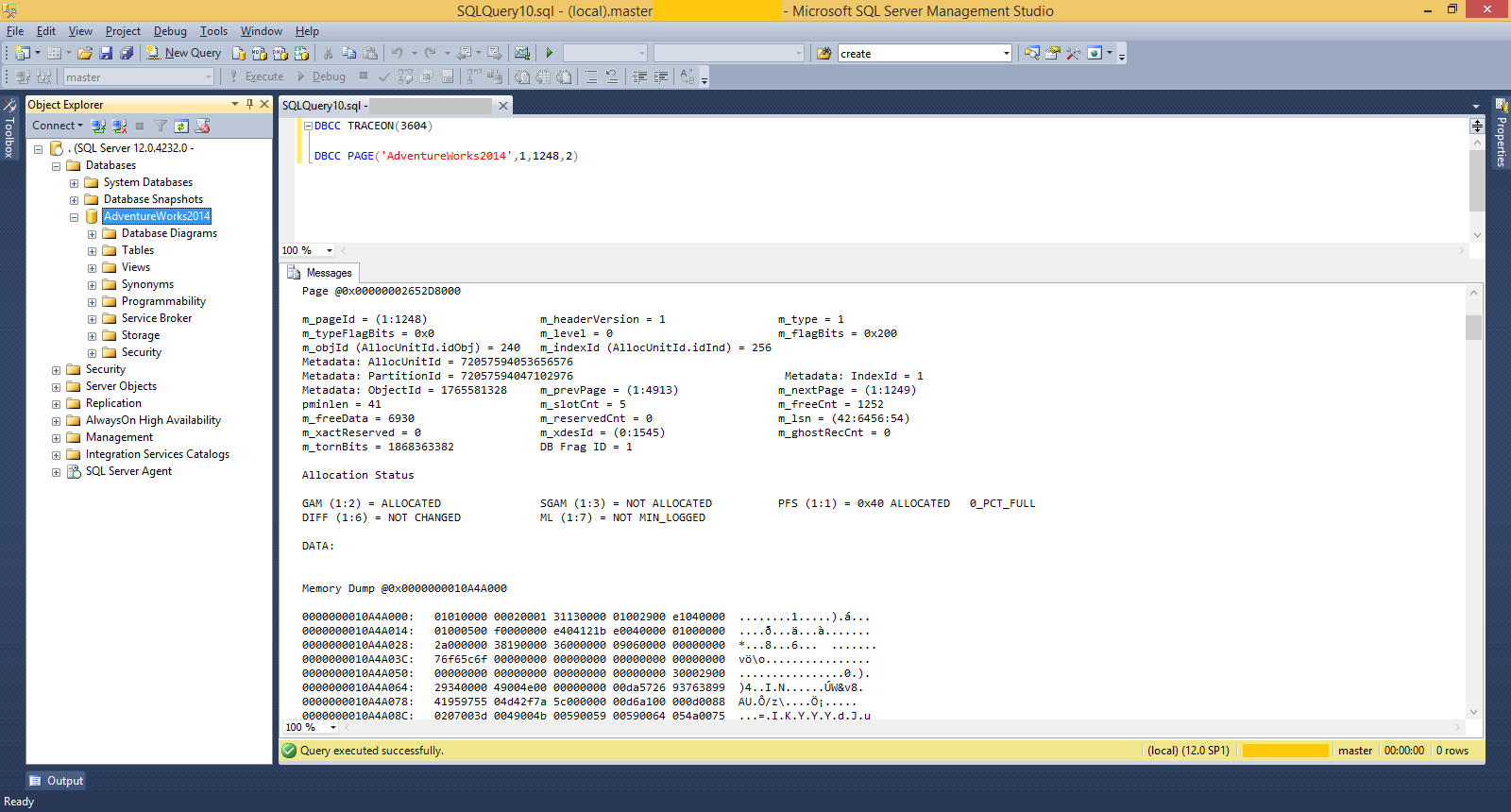Close the Object Explorer panel

tap(264, 104)
